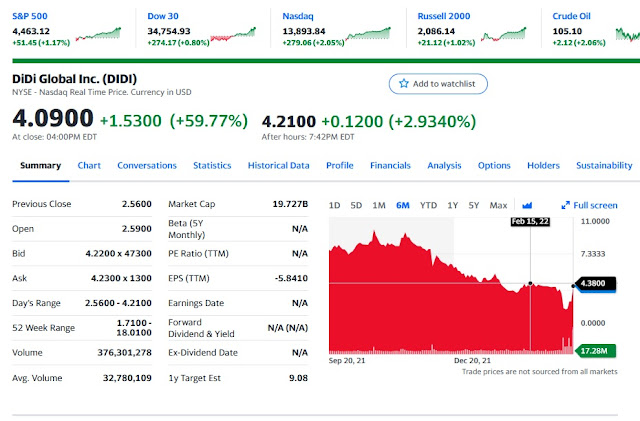Screen dimensions: 640x421
Task: View the Profile tab
Action: point(340,165)
